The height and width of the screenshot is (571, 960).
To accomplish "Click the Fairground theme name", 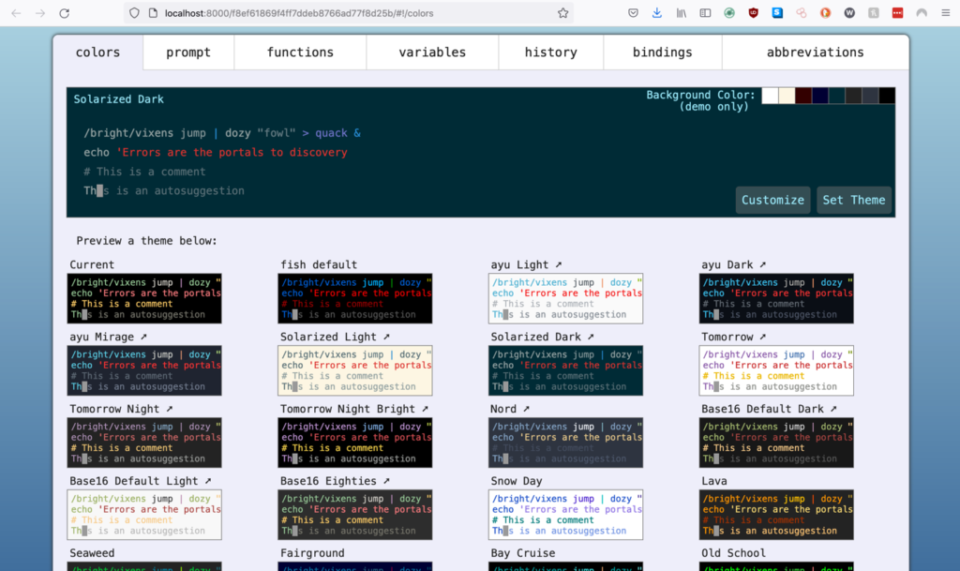I will point(312,553).
